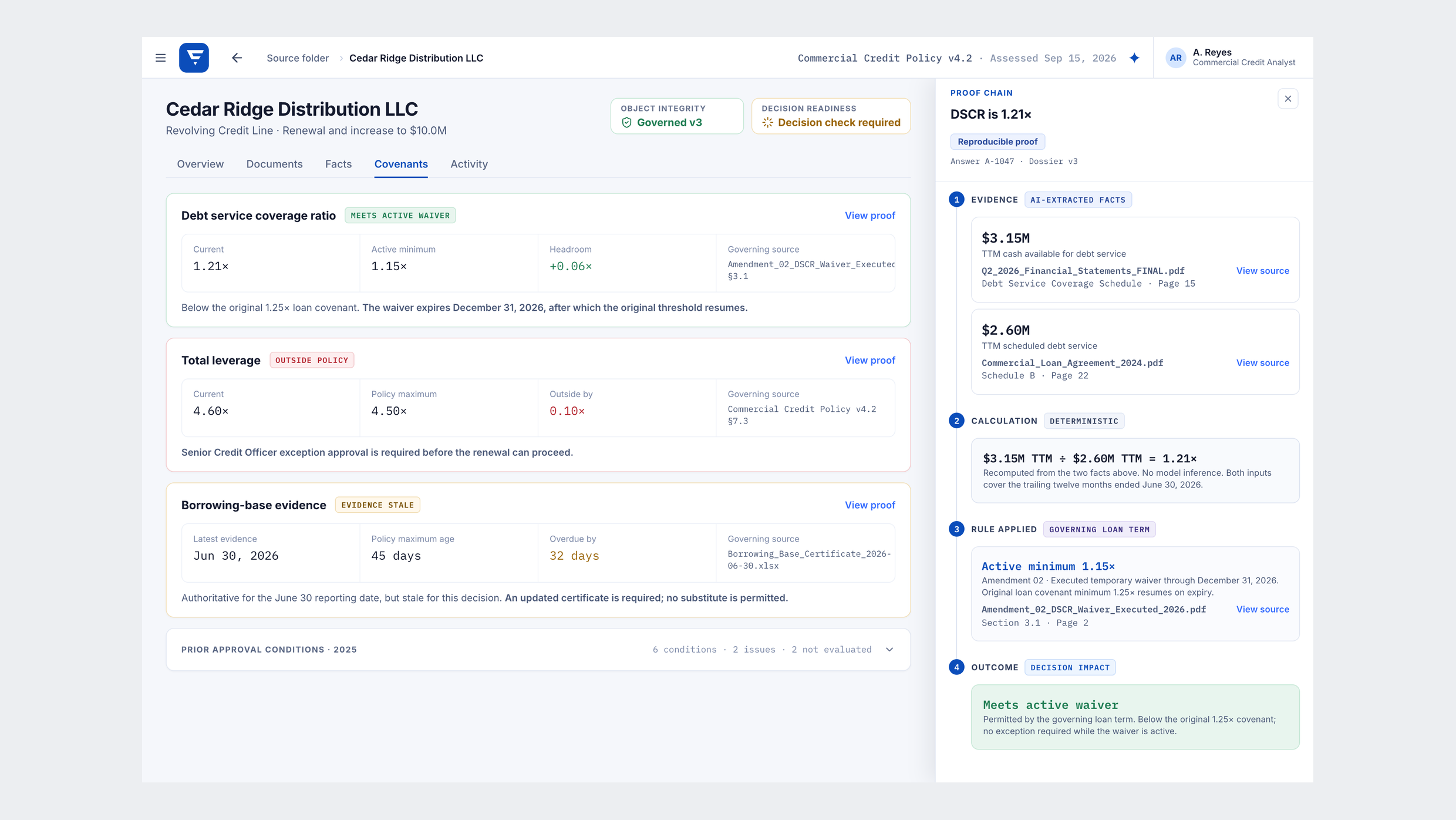Click the Governed v3 shield icon
The width and height of the screenshot is (1456, 820).
626,122
